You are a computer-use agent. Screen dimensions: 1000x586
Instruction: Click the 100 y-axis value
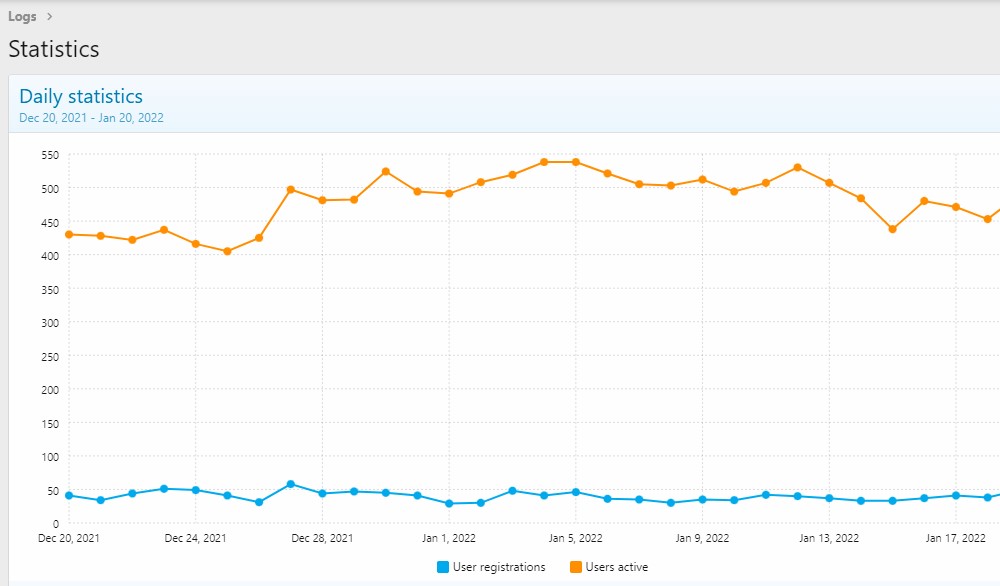[x=50, y=457]
